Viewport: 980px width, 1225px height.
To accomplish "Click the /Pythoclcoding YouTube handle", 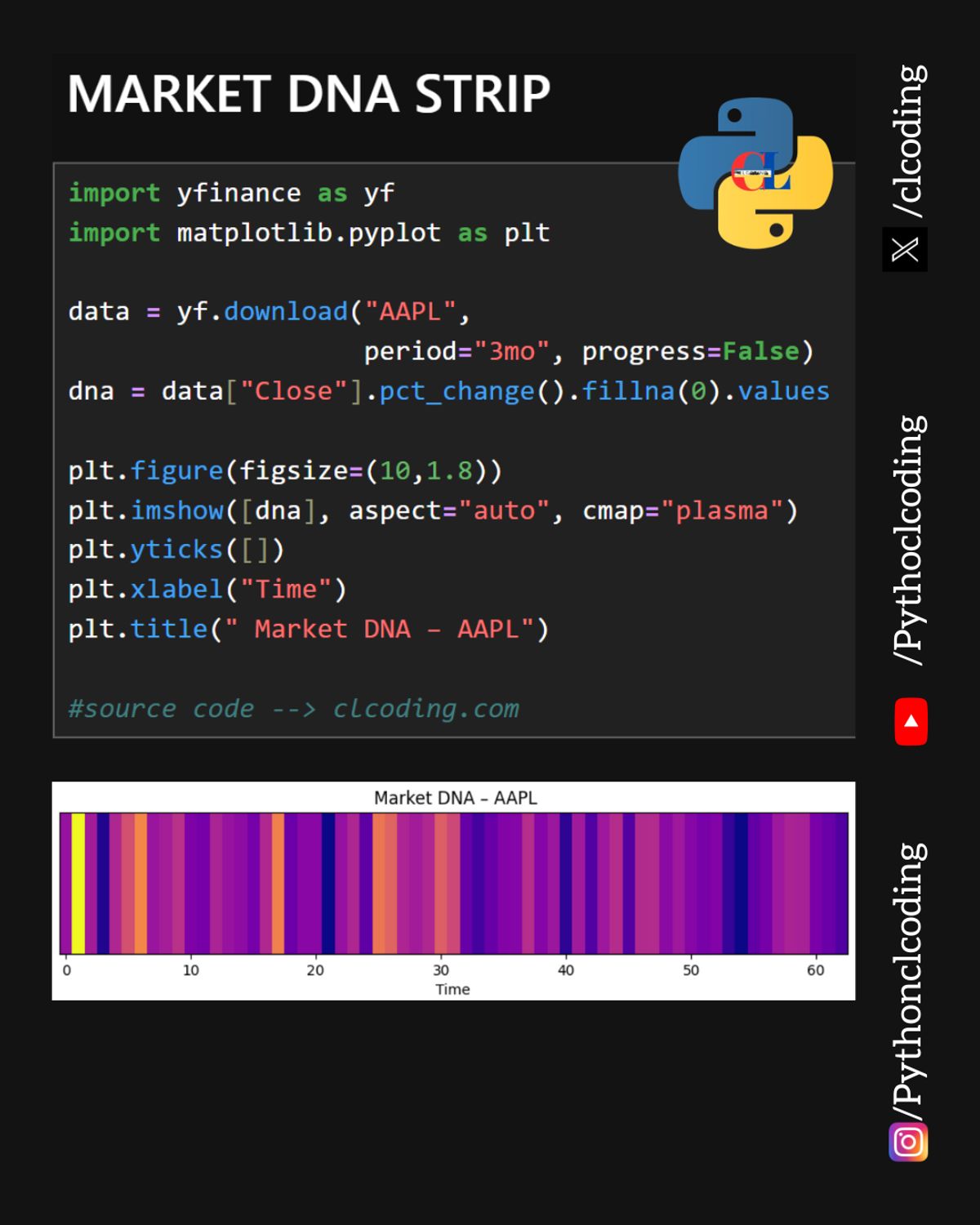I will point(909,540).
